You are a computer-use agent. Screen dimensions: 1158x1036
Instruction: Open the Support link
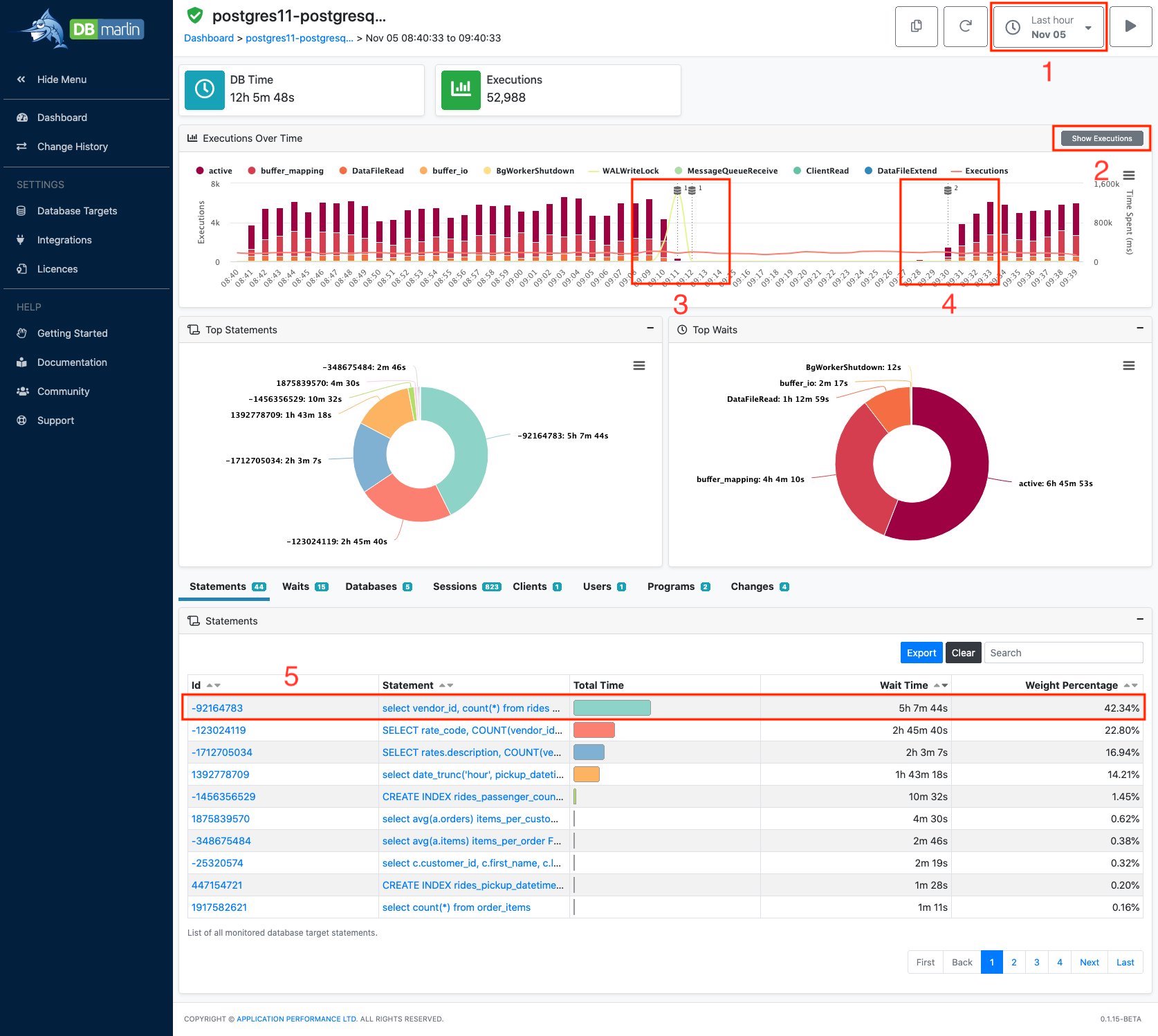pos(46,420)
